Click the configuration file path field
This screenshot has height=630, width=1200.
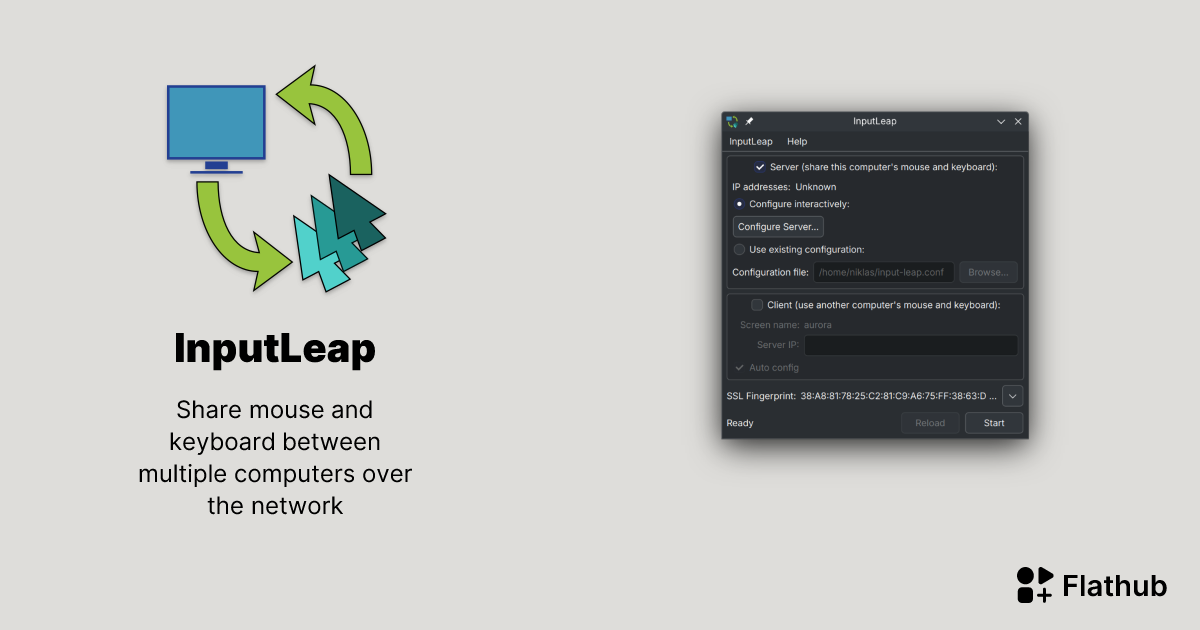click(883, 271)
